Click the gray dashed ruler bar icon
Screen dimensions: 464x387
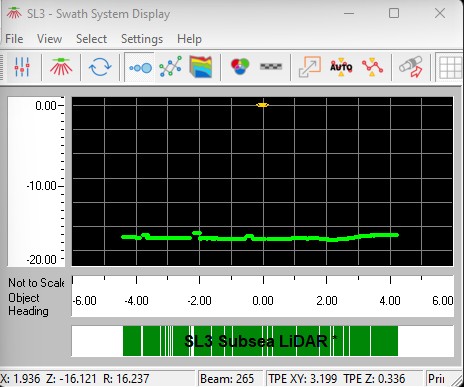[x=271, y=66]
